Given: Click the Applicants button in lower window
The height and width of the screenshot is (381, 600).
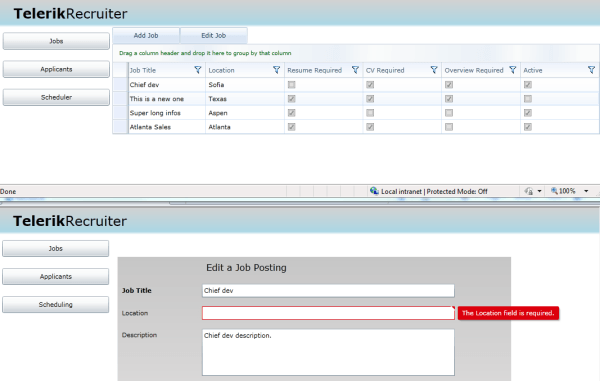Looking at the screenshot, I should pyautogui.click(x=55, y=277).
